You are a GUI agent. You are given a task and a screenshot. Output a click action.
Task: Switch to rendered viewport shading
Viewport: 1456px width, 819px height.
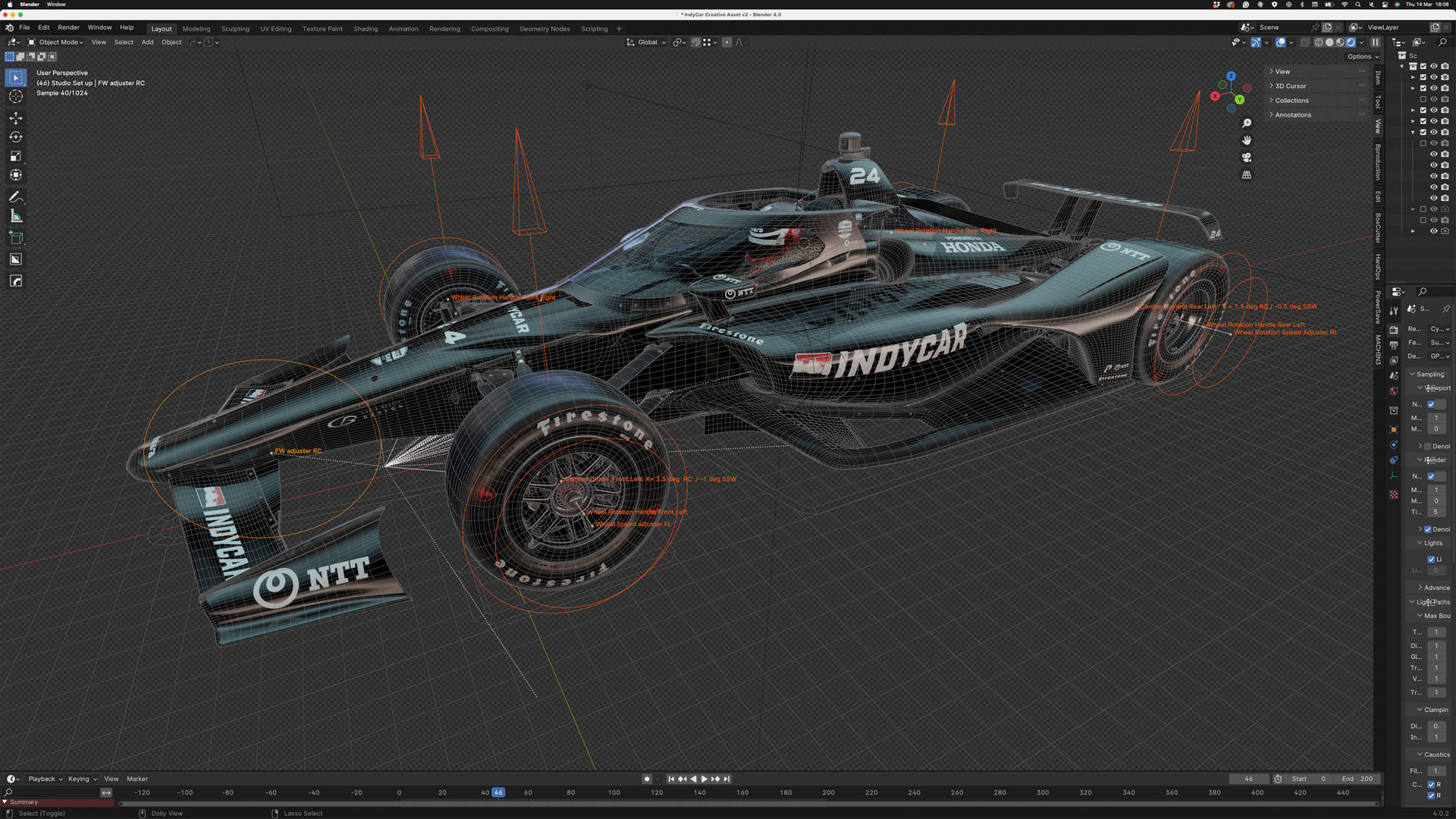click(x=1351, y=42)
